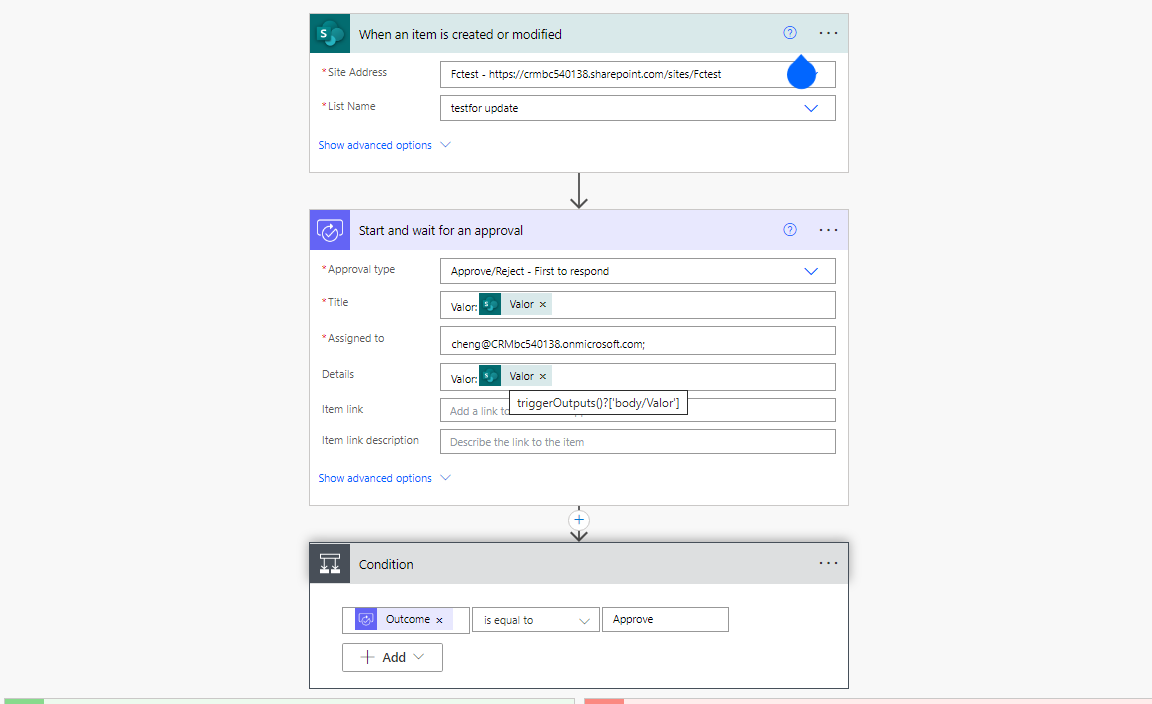Click the Condition card icon
This screenshot has height=704, width=1152.
330,564
